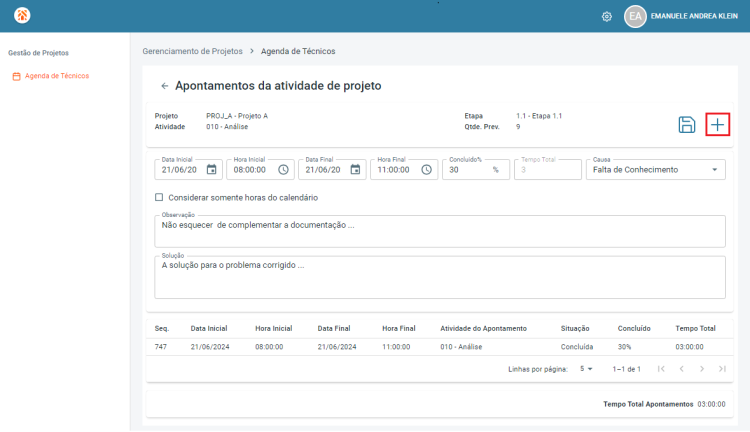Open clock picker for Hora Inicial
Viewport: 750px width, 432px height.
[283, 170]
